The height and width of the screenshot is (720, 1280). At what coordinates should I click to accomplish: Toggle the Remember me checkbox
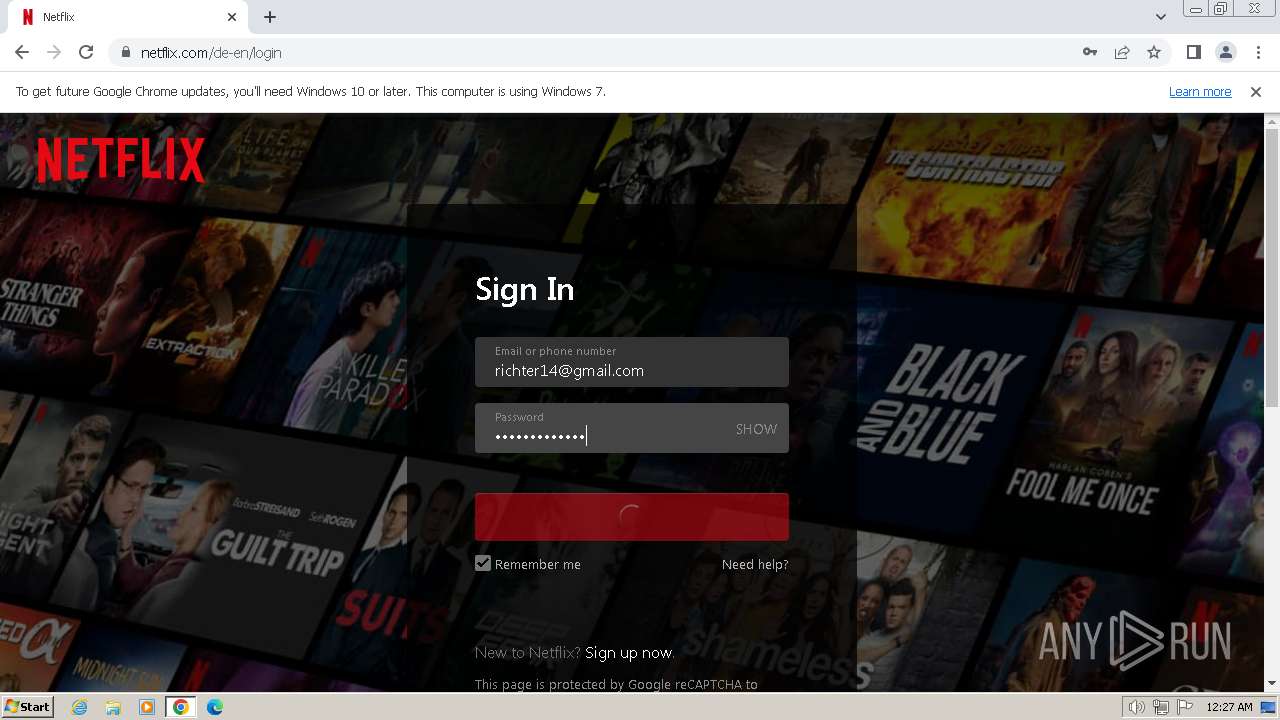pyautogui.click(x=483, y=563)
